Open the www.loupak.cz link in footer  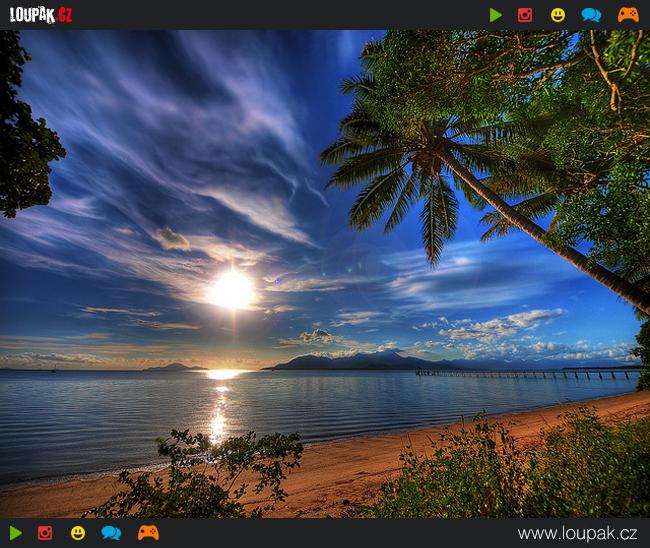pos(577,533)
